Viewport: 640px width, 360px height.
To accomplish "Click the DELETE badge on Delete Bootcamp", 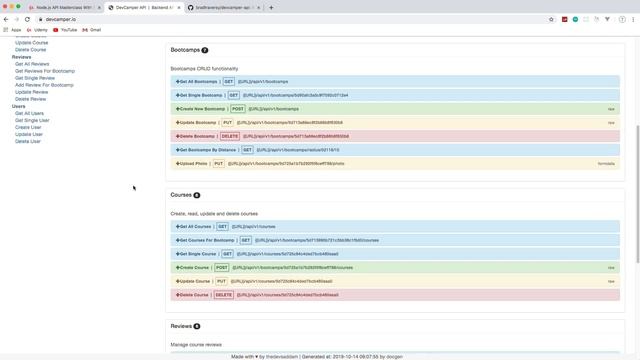I will (x=230, y=136).
